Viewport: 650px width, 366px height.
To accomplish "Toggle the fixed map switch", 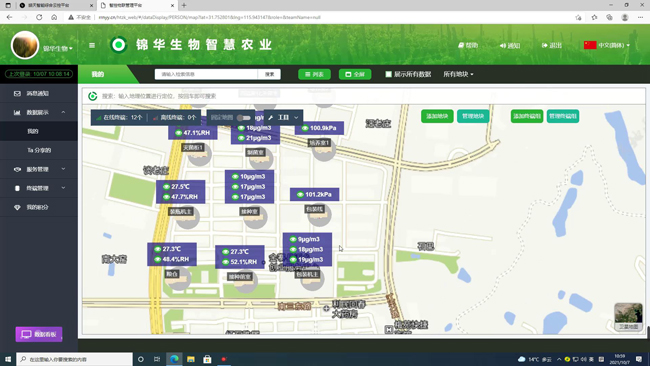I will [244, 118].
